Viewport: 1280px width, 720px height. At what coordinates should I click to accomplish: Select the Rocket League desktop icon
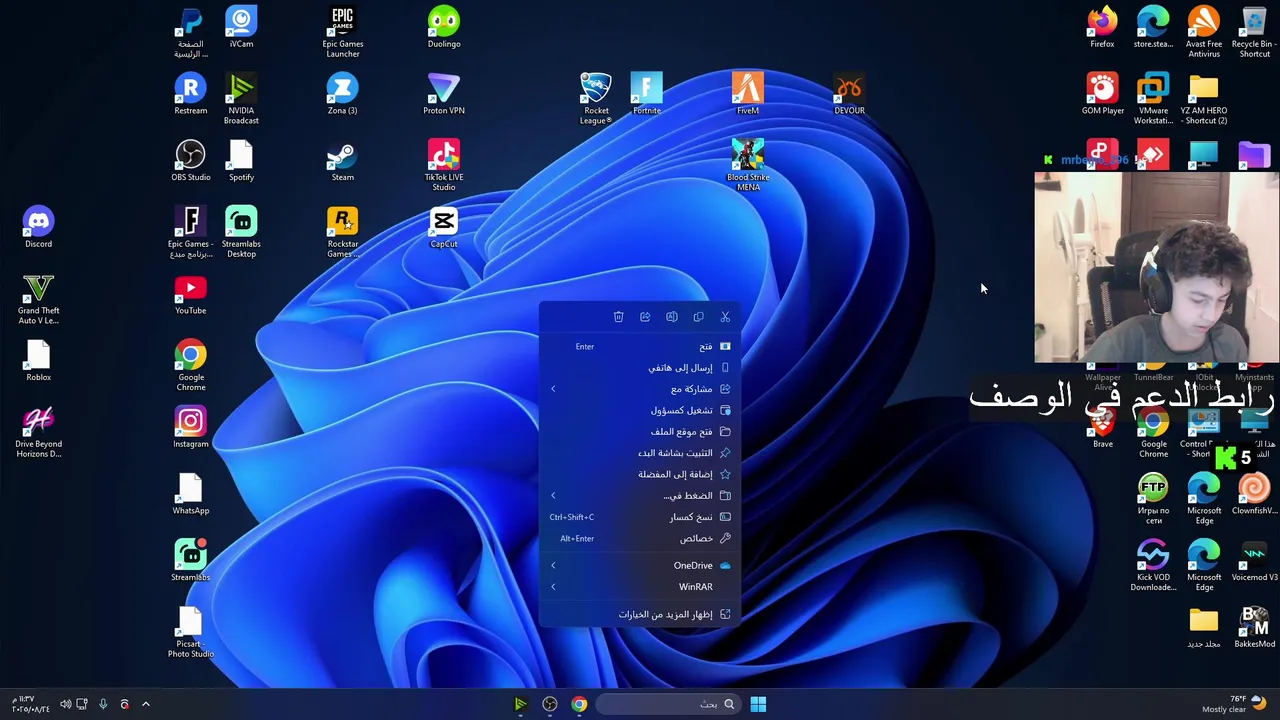[596, 99]
